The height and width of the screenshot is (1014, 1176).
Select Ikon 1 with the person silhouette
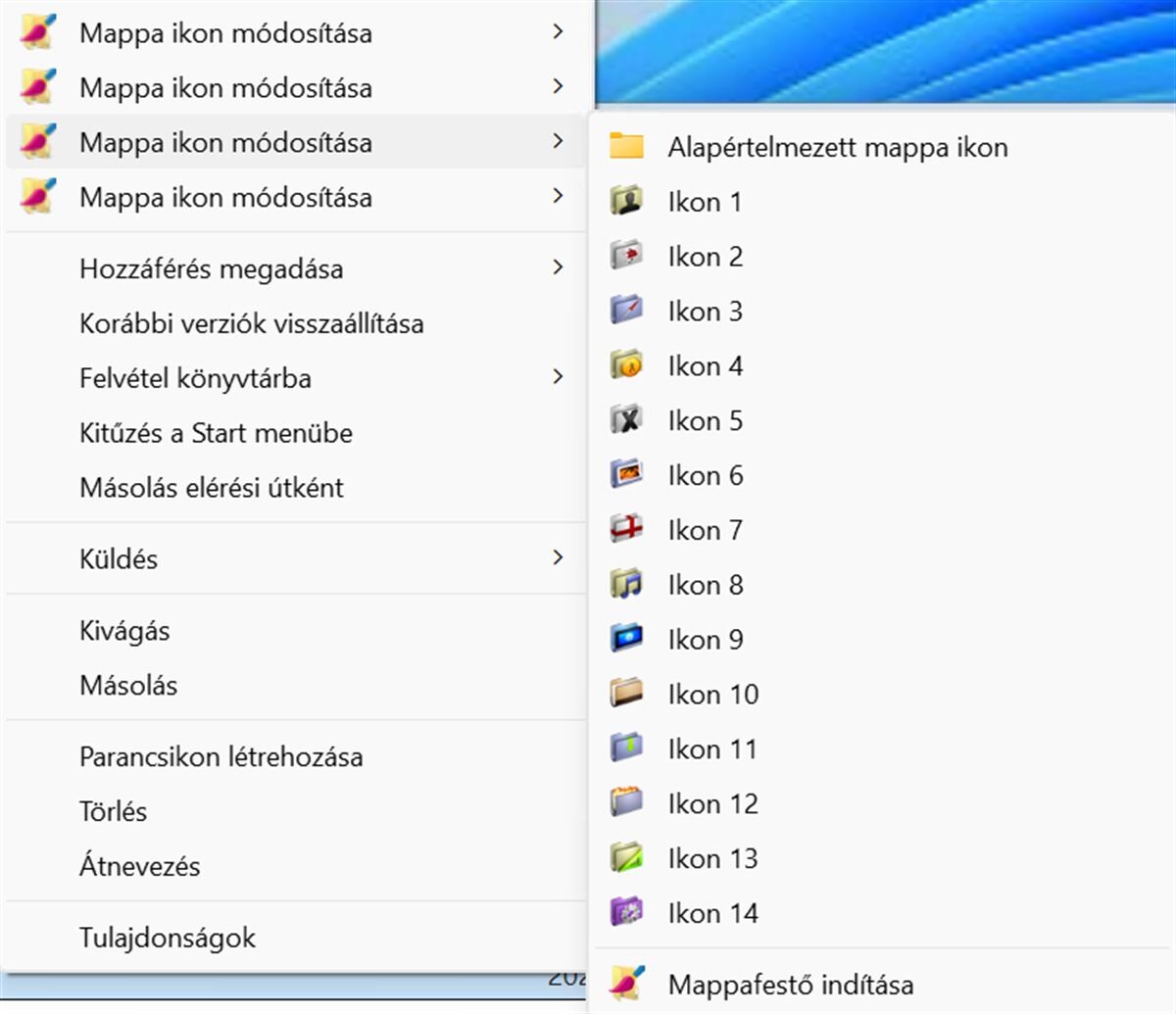[704, 202]
